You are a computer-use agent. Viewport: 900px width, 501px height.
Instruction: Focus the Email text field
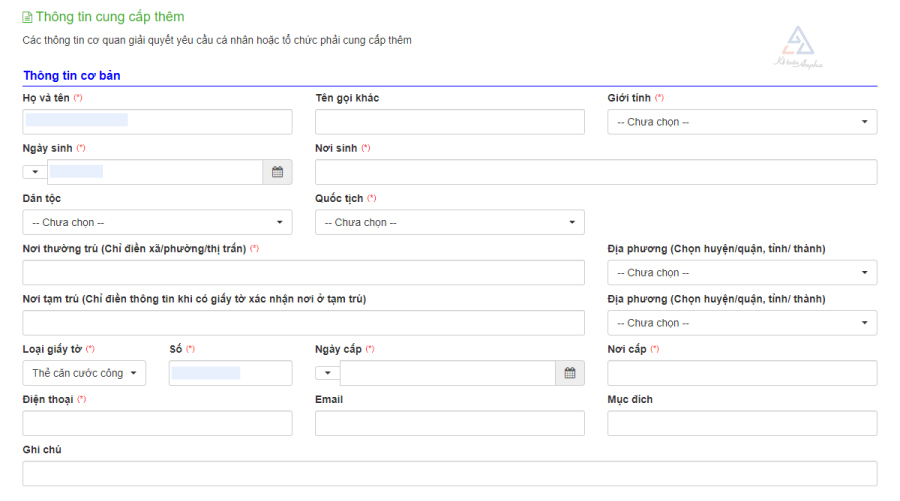[x=449, y=423]
